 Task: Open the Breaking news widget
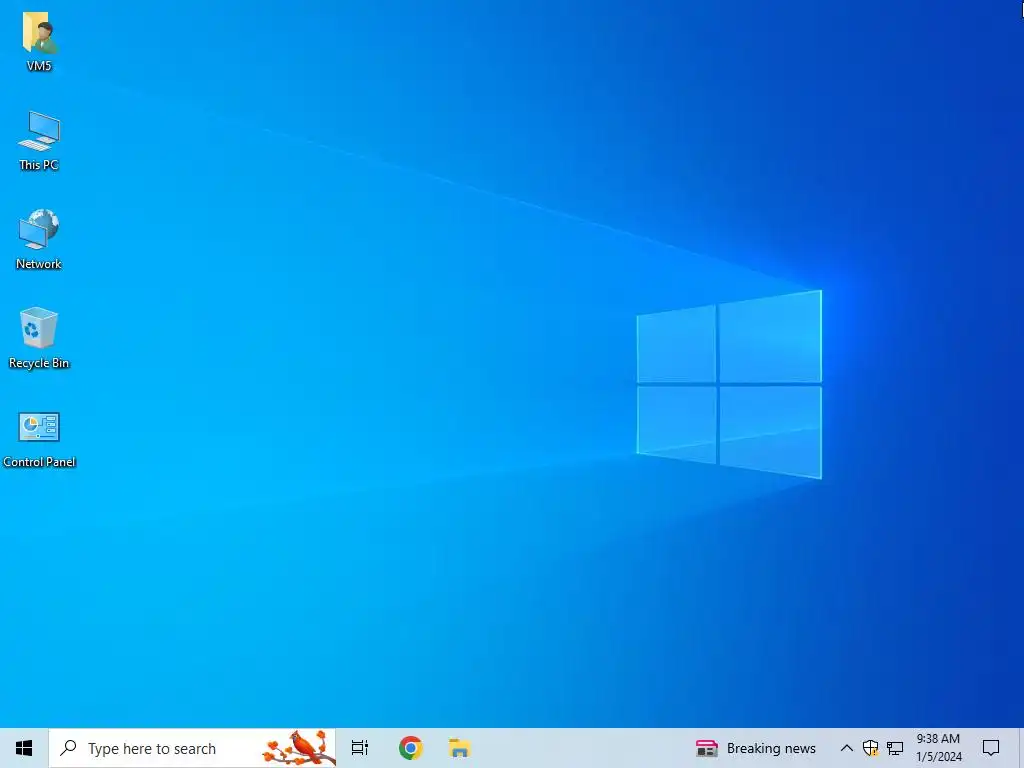click(756, 748)
